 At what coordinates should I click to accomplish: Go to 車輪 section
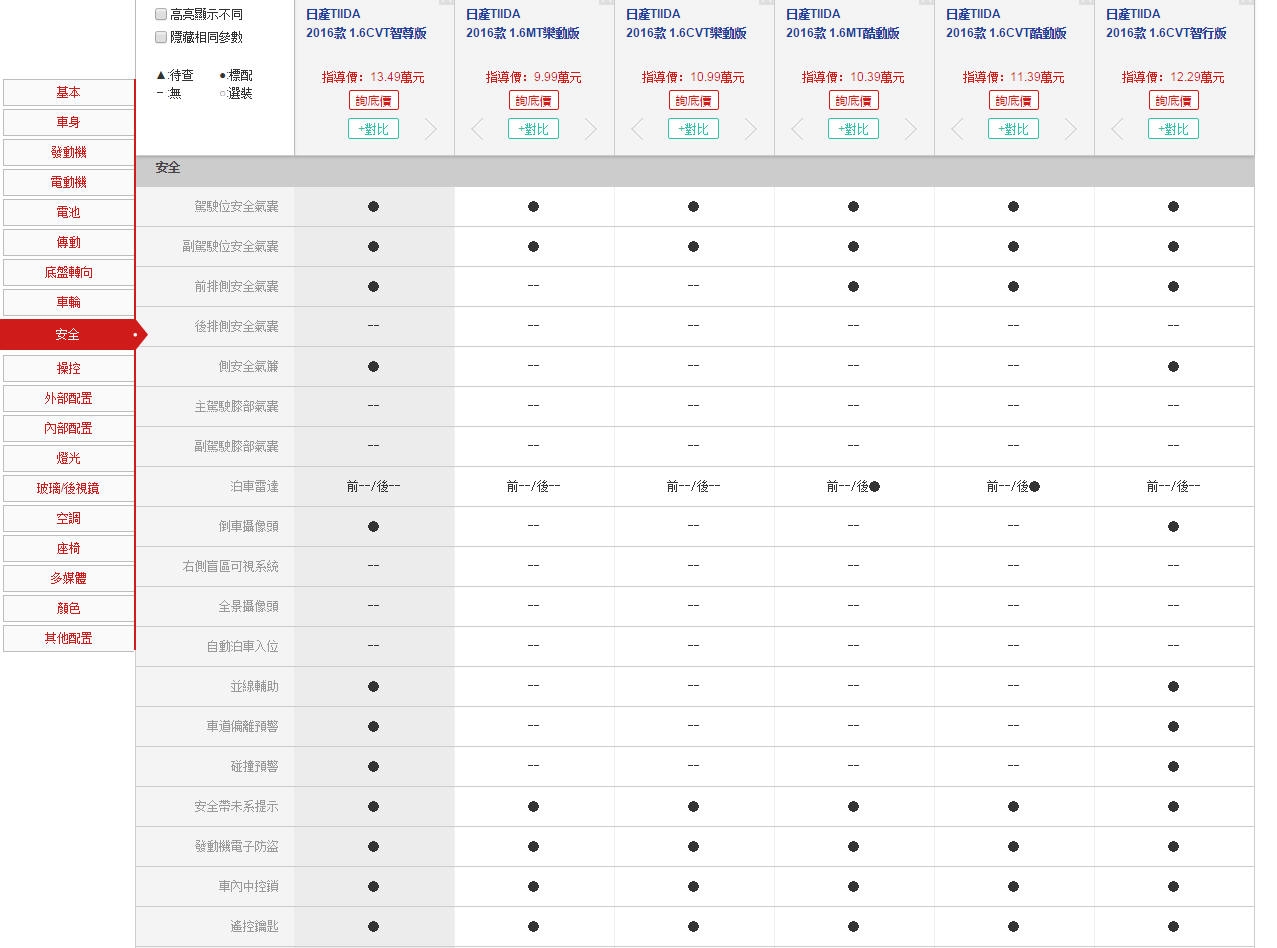[68, 302]
